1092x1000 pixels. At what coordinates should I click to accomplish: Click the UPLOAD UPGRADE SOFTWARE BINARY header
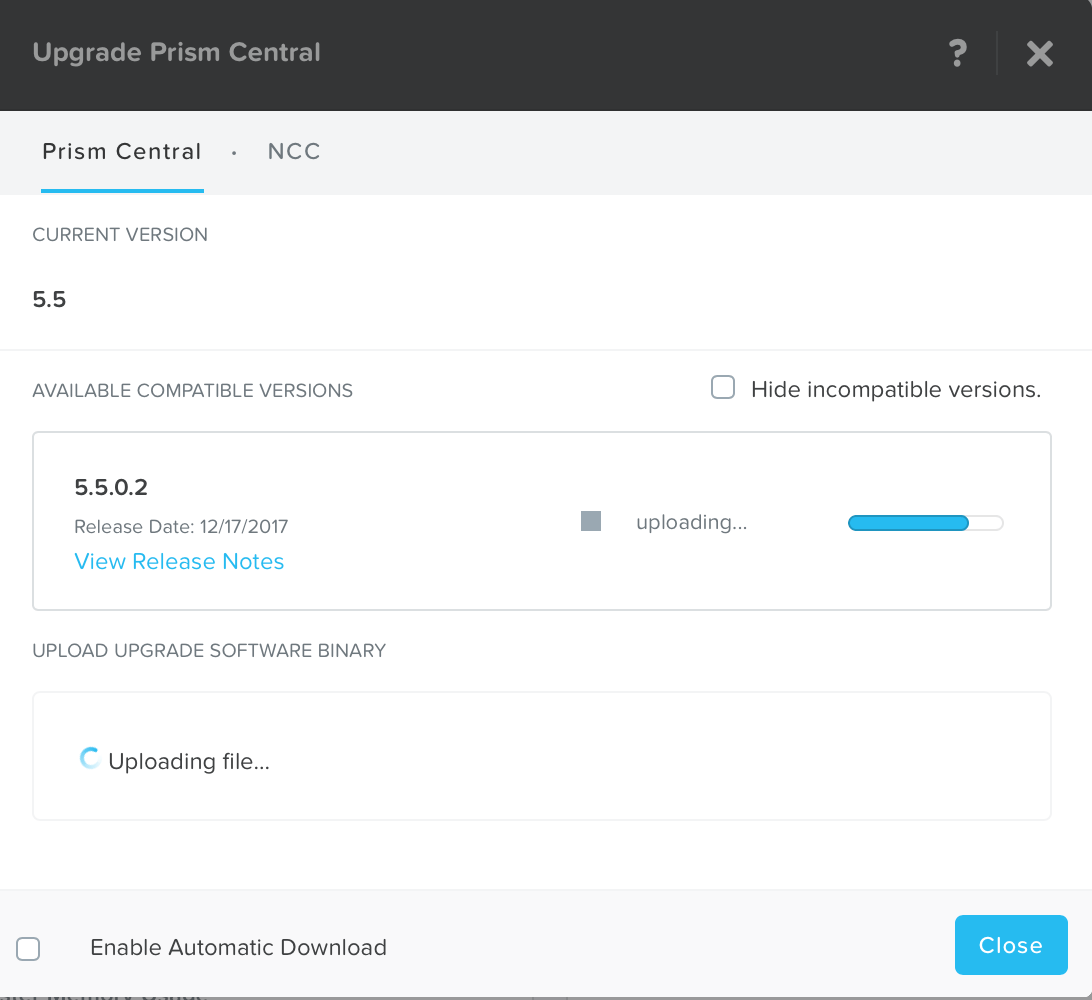pos(209,650)
